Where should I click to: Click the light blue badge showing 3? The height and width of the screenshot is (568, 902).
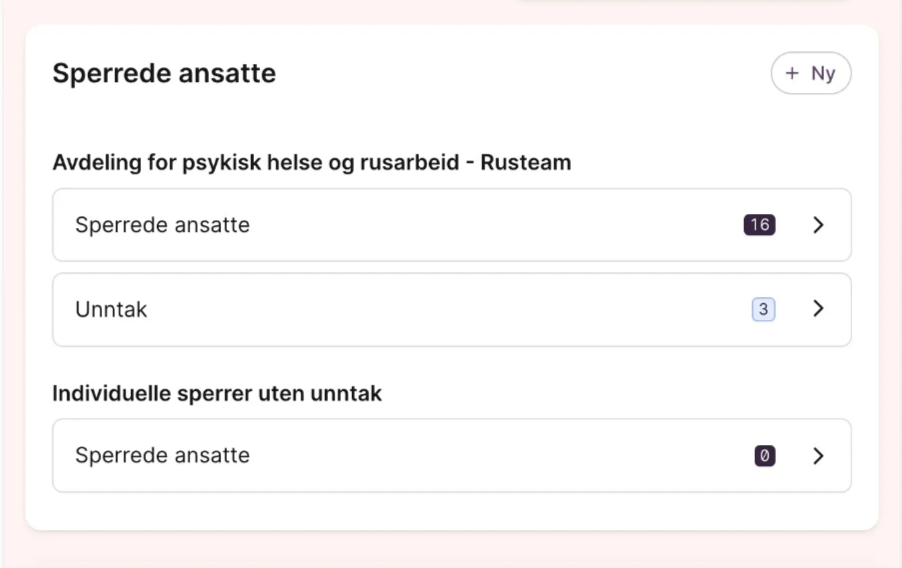tap(763, 309)
